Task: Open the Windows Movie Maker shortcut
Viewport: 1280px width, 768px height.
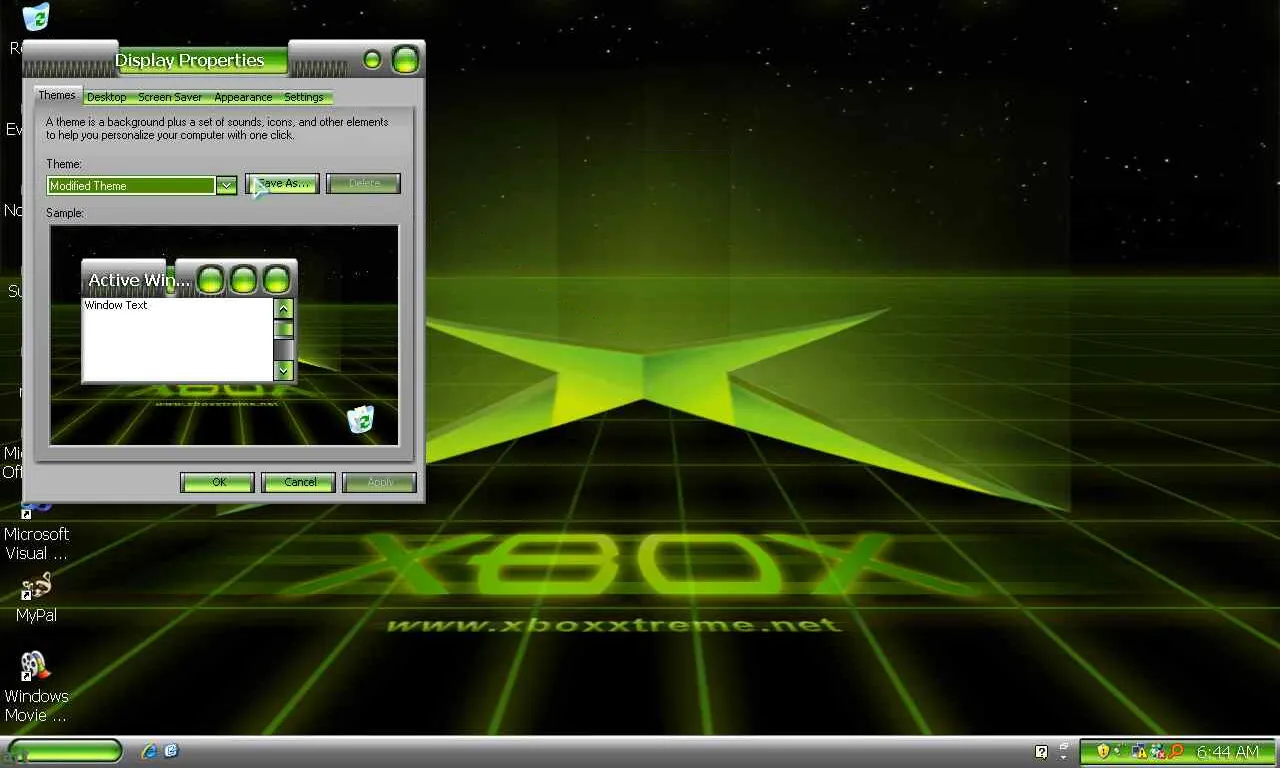Action: click(x=36, y=686)
